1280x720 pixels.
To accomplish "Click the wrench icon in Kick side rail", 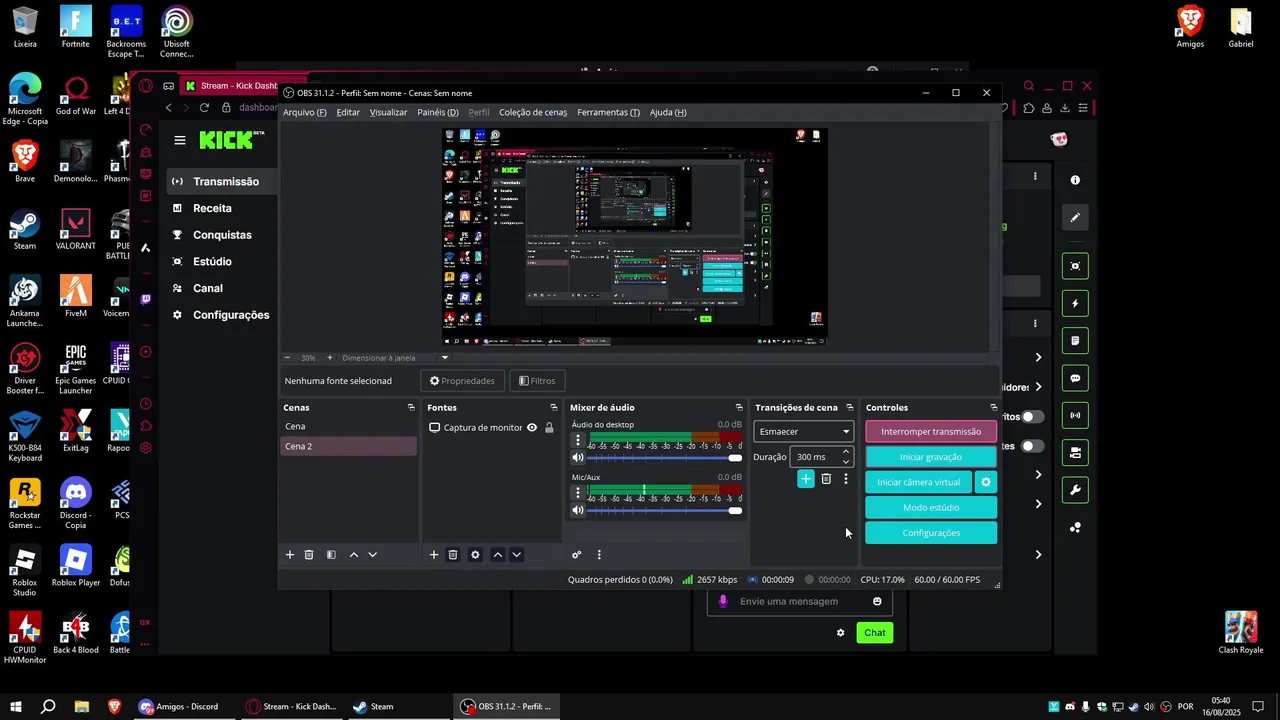I will (1075, 490).
